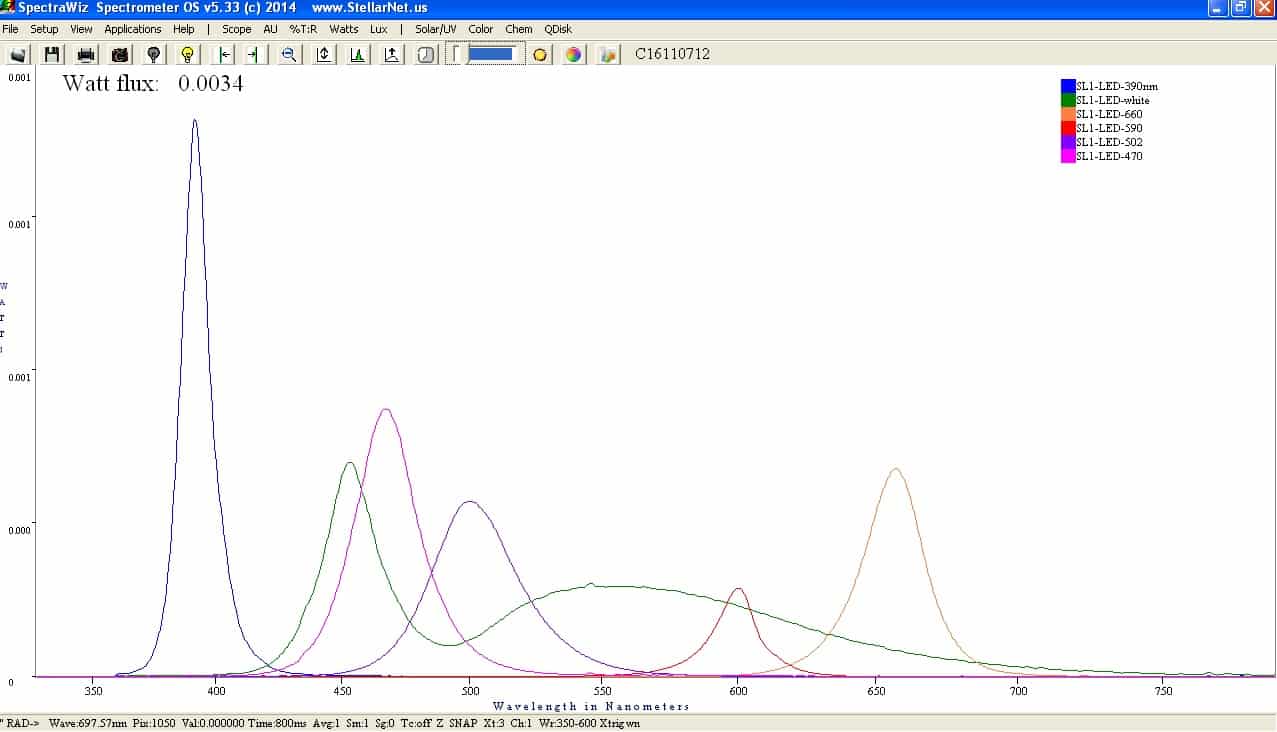Image resolution: width=1277 pixels, height=732 pixels.
Task: Click the green SL1-LED-white legend swatch
Action: (x=1068, y=100)
